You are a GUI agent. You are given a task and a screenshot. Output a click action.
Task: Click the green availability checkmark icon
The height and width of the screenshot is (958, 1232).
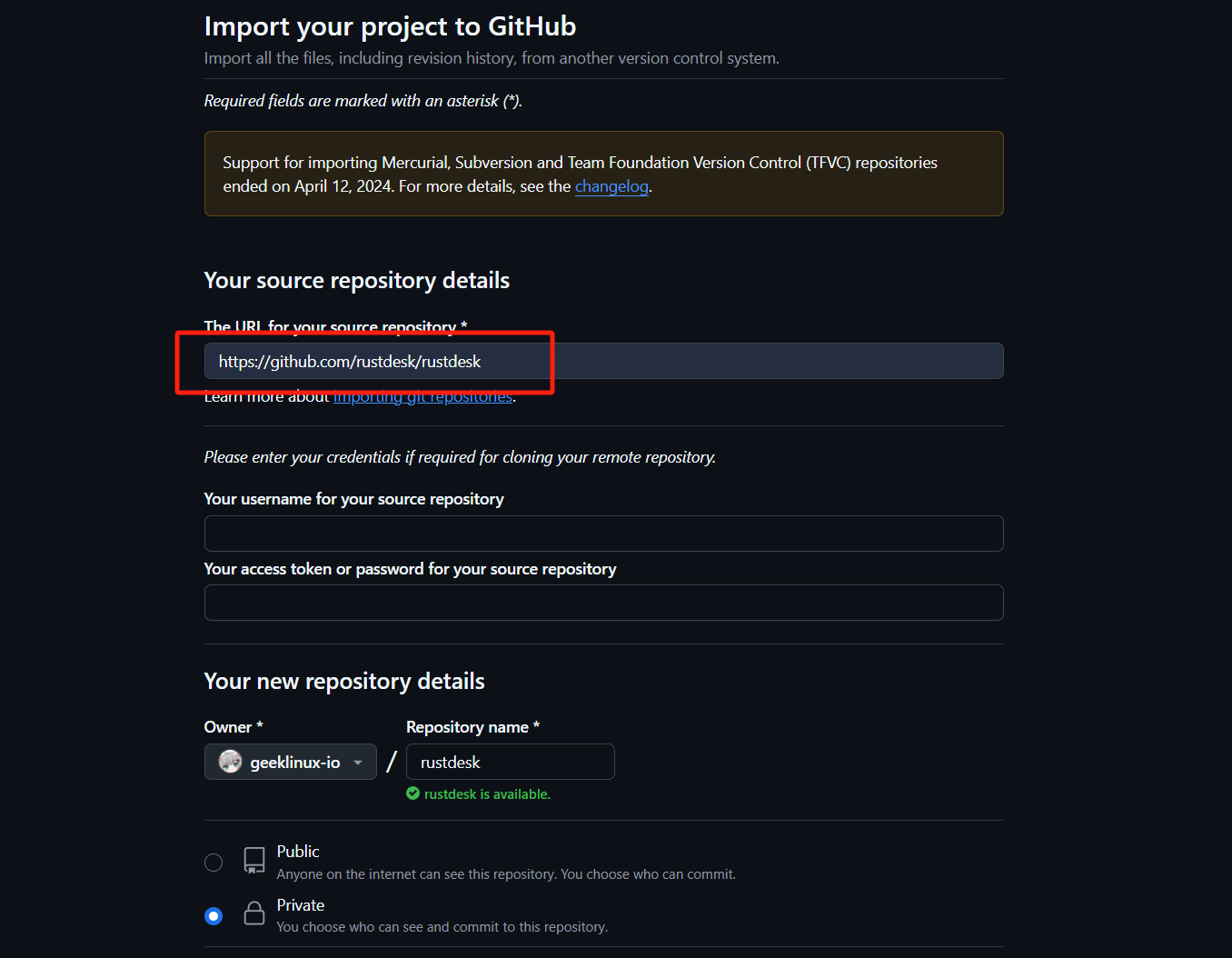[413, 793]
